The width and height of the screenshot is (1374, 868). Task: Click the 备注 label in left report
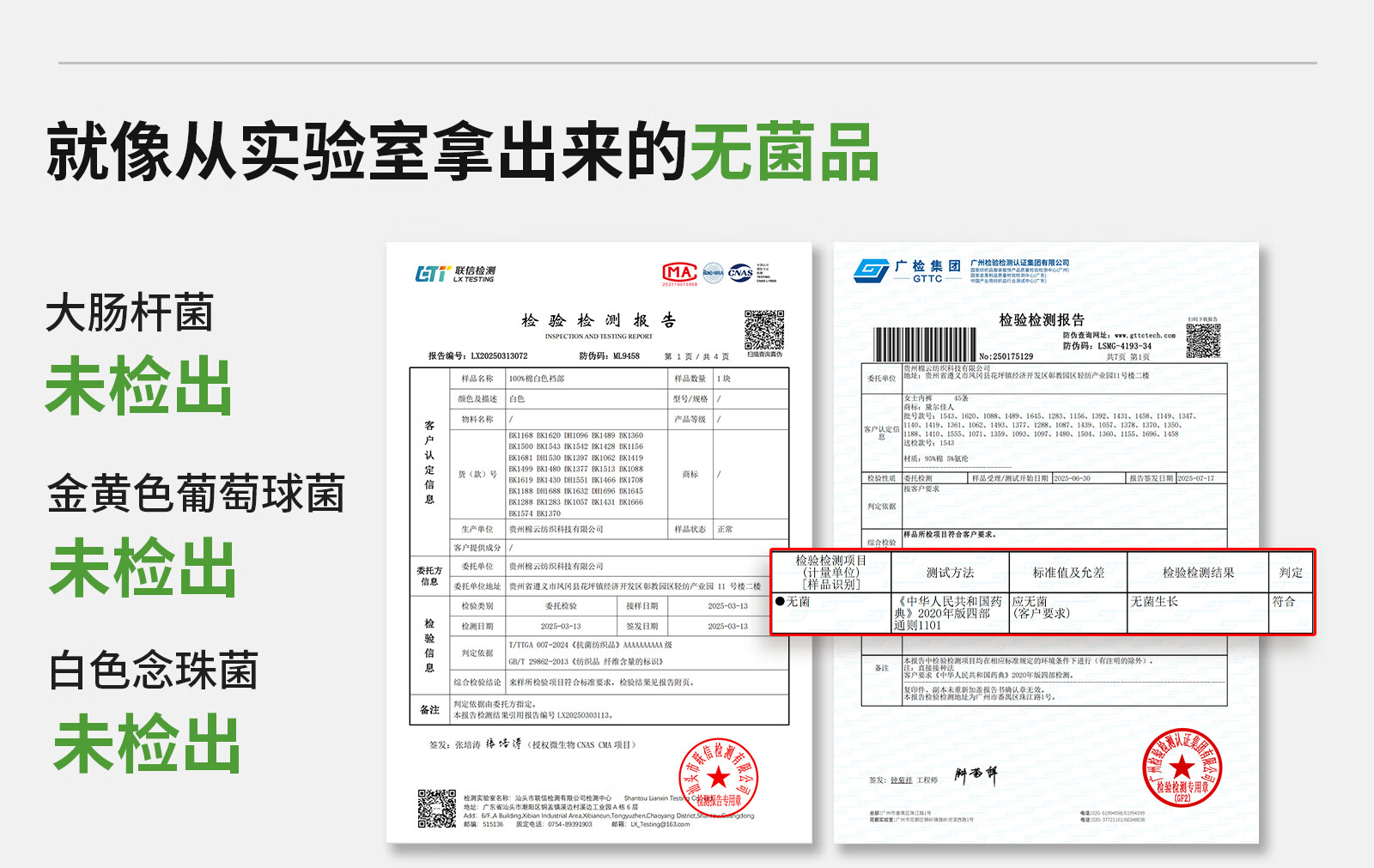tap(429, 710)
